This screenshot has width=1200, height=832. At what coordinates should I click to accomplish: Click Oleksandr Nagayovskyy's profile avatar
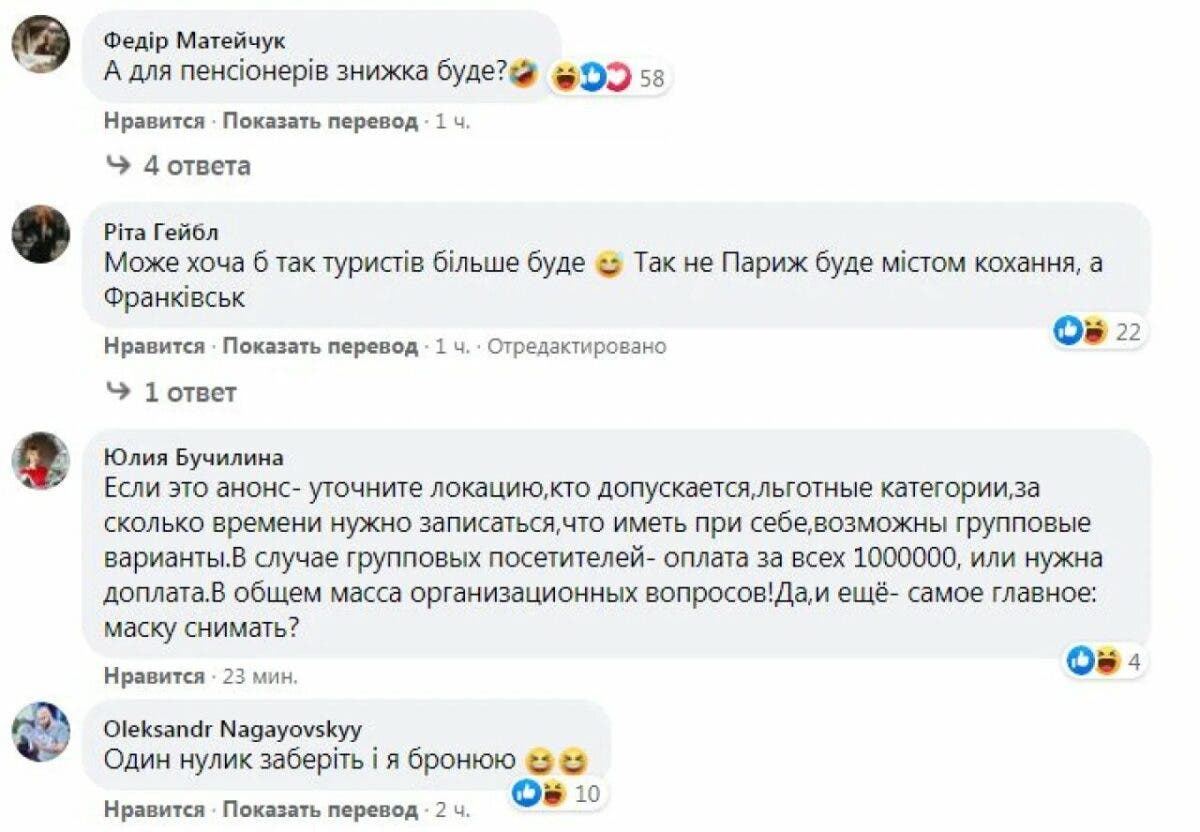40,731
